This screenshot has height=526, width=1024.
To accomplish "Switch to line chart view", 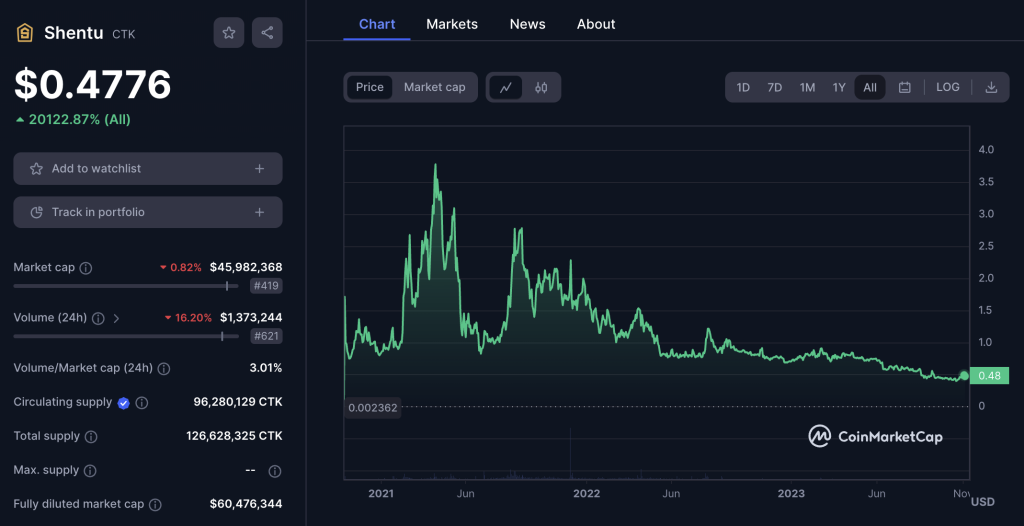I will click(505, 88).
